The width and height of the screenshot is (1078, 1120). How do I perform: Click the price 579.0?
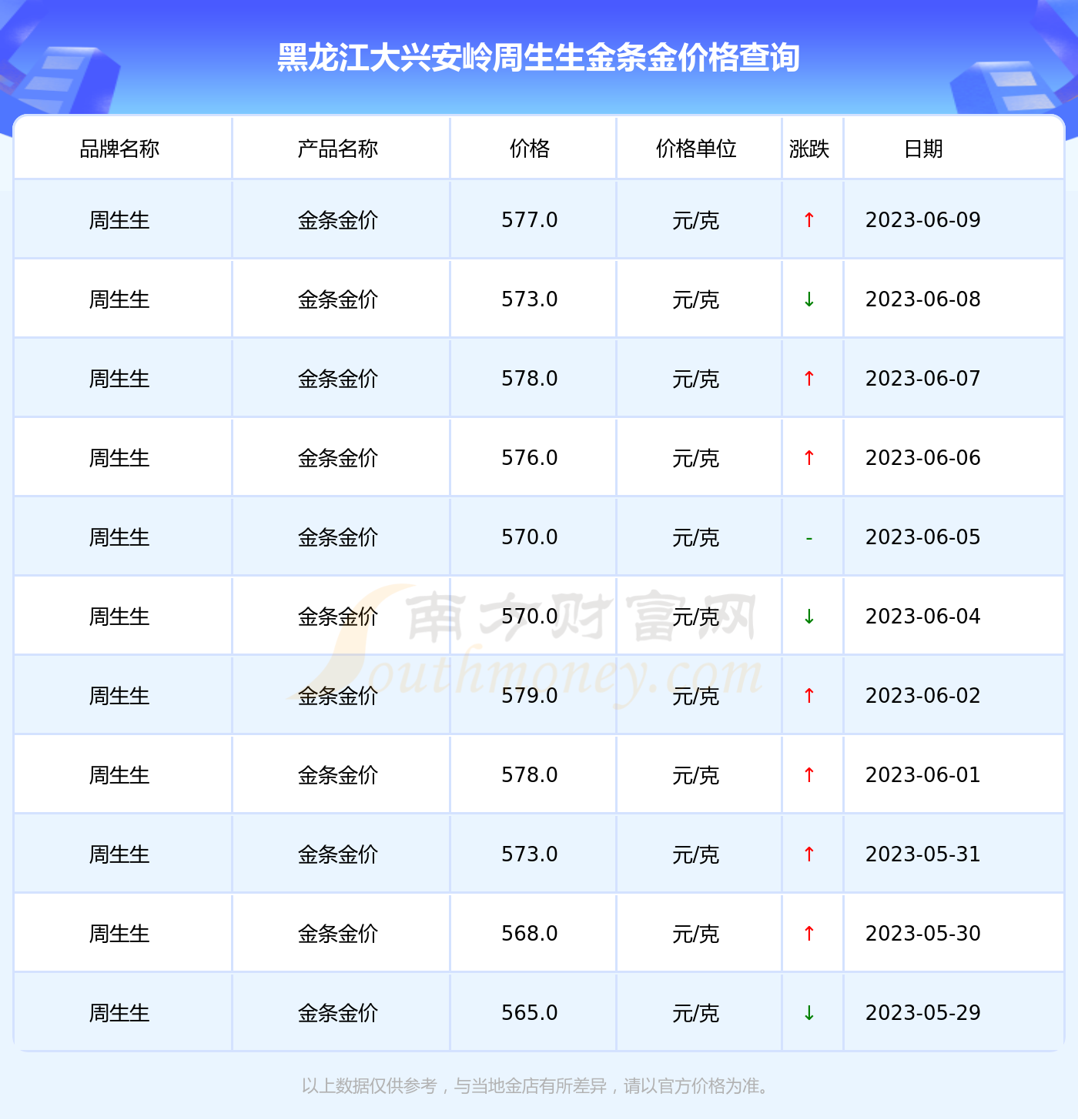click(530, 696)
